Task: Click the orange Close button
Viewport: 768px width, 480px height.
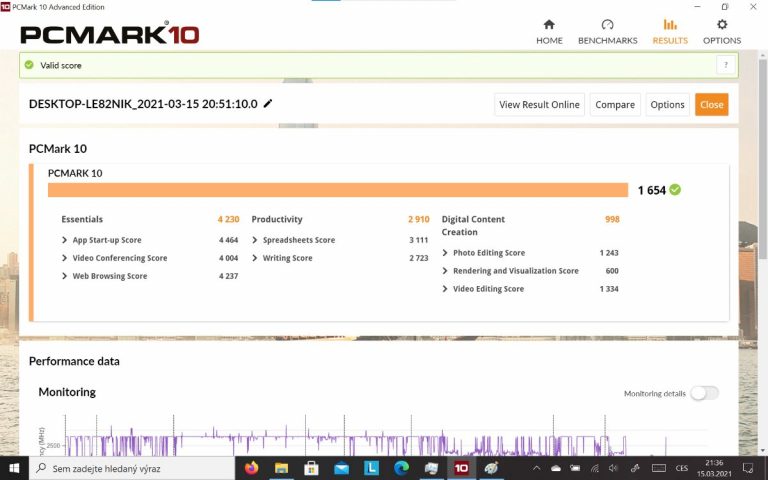Action: coord(712,105)
